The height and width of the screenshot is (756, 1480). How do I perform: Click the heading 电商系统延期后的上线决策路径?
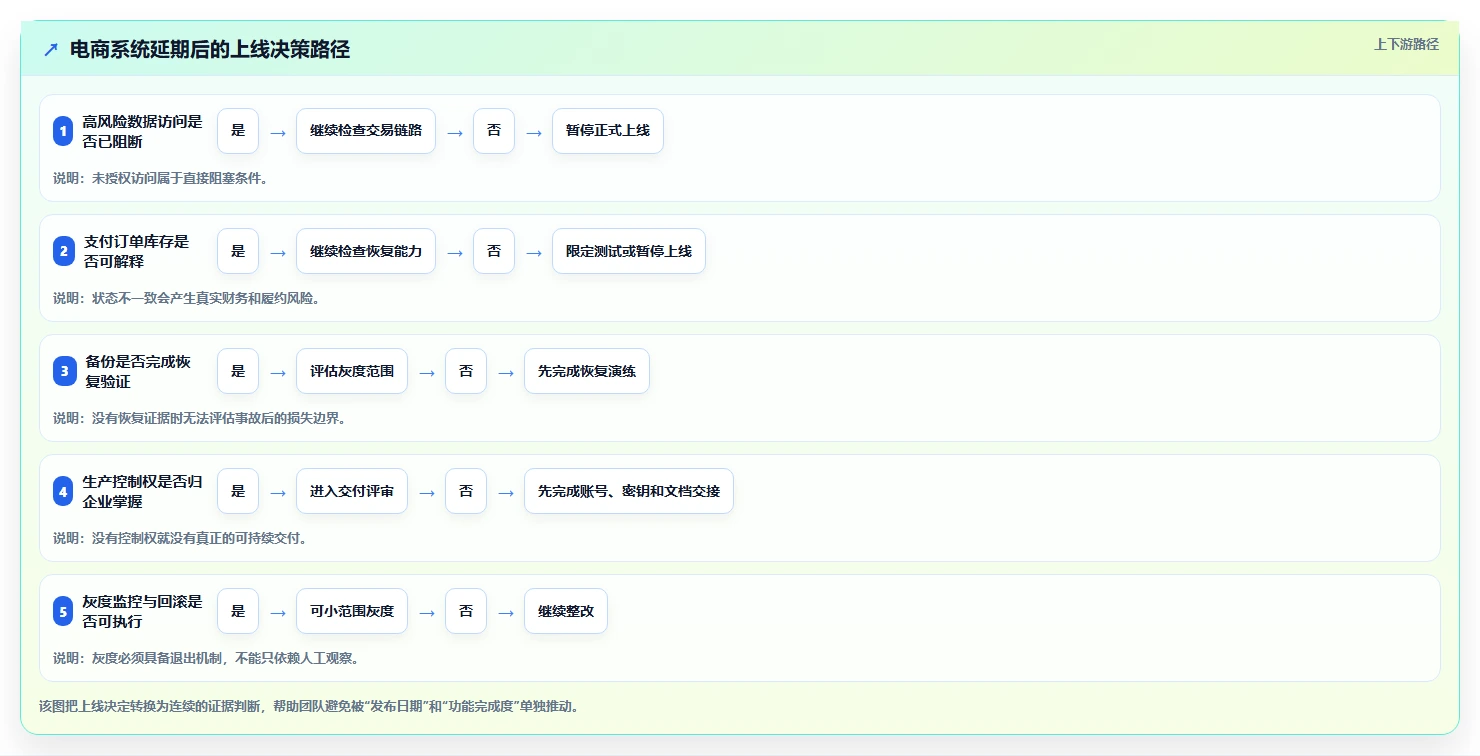coord(210,50)
